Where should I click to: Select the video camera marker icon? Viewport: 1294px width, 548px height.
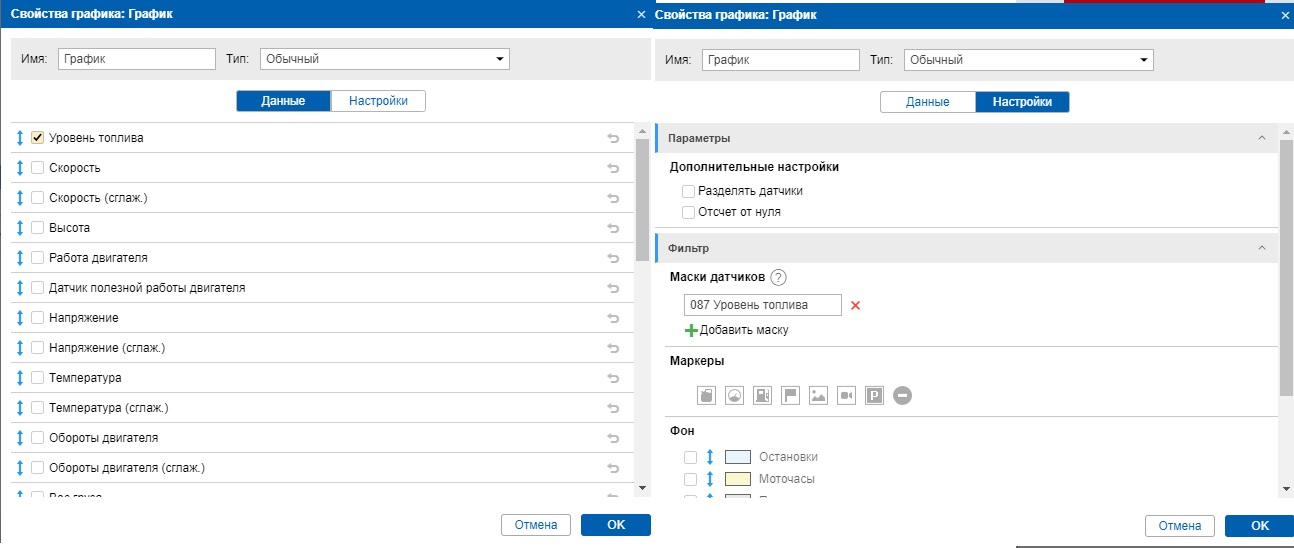pyautogui.click(x=846, y=396)
